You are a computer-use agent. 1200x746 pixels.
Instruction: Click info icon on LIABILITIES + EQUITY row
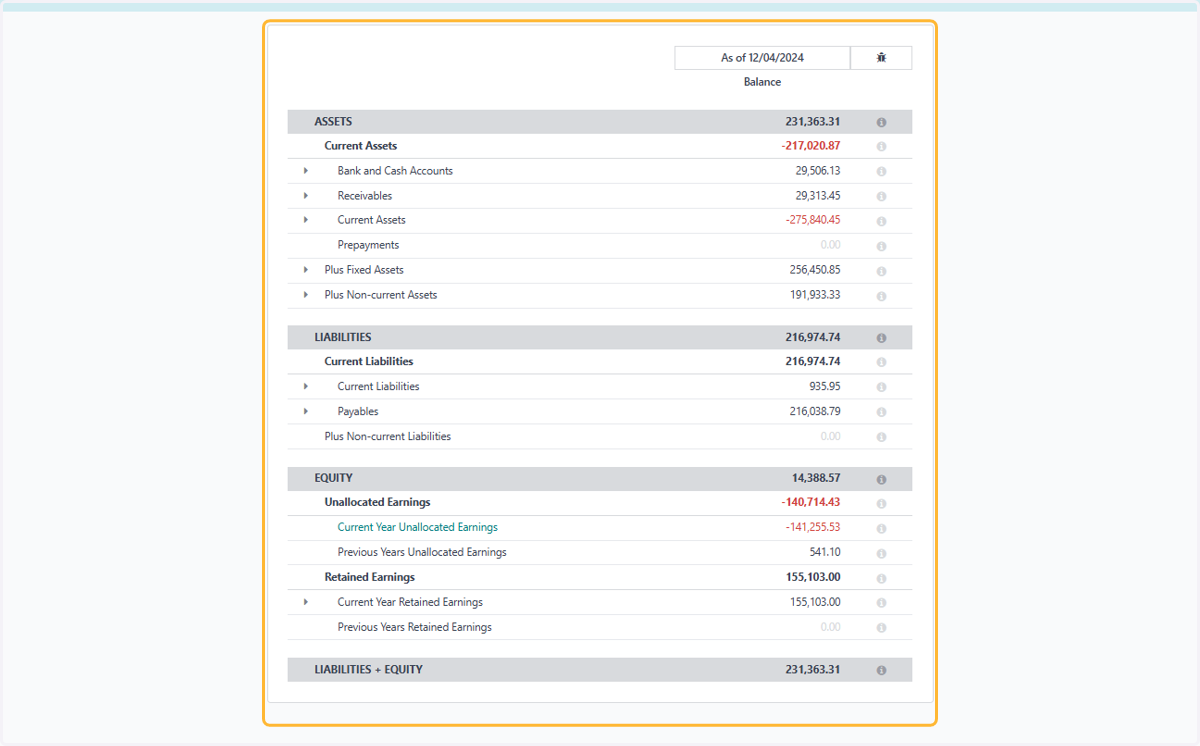(881, 670)
